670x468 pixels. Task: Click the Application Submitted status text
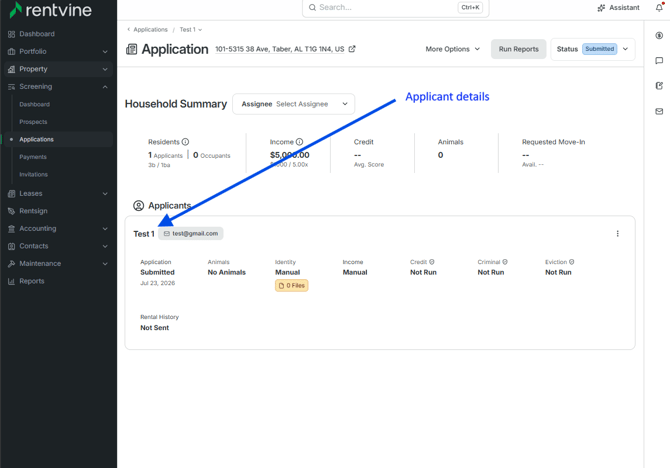[157, 272]
